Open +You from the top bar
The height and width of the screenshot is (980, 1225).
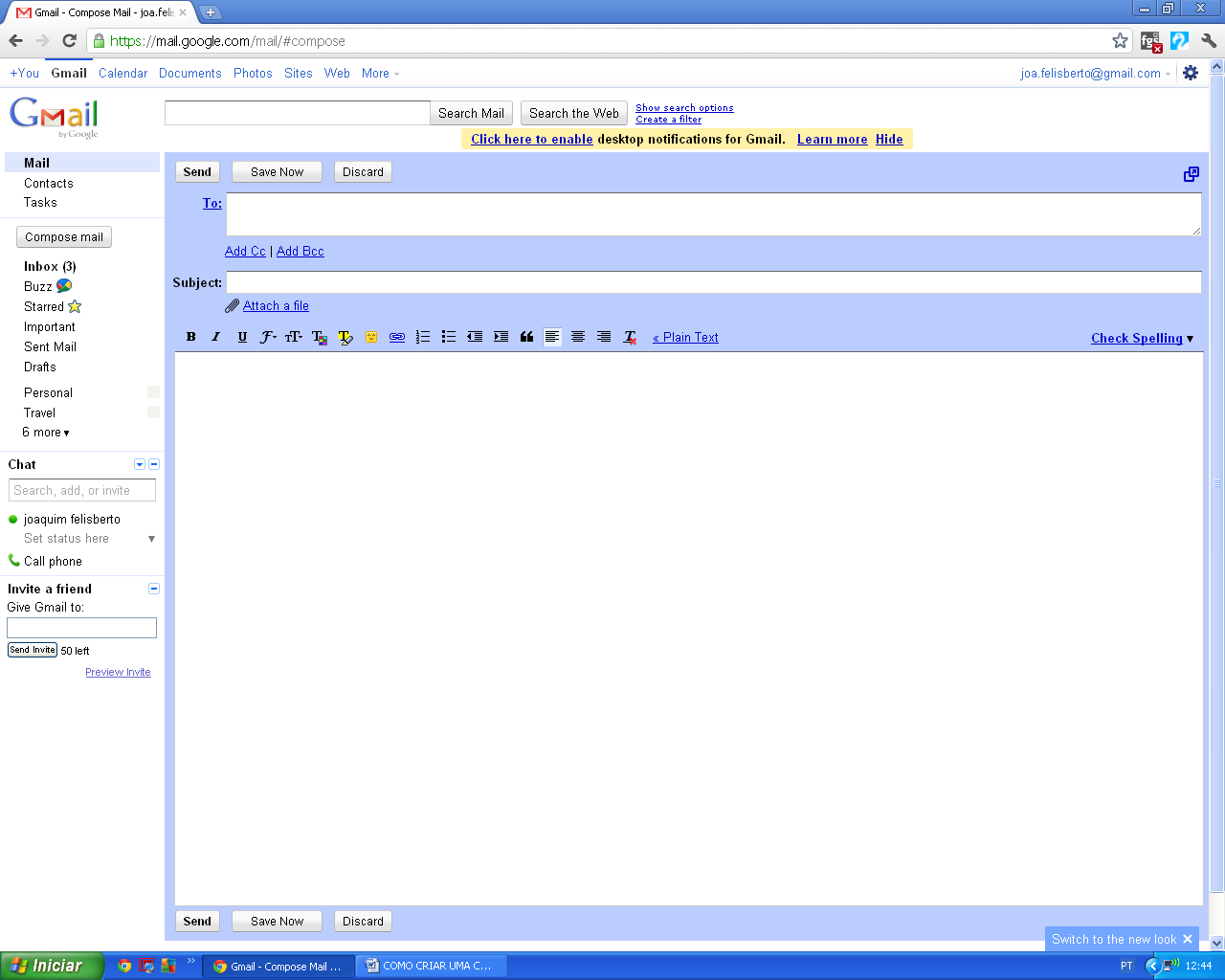point(25,73)
